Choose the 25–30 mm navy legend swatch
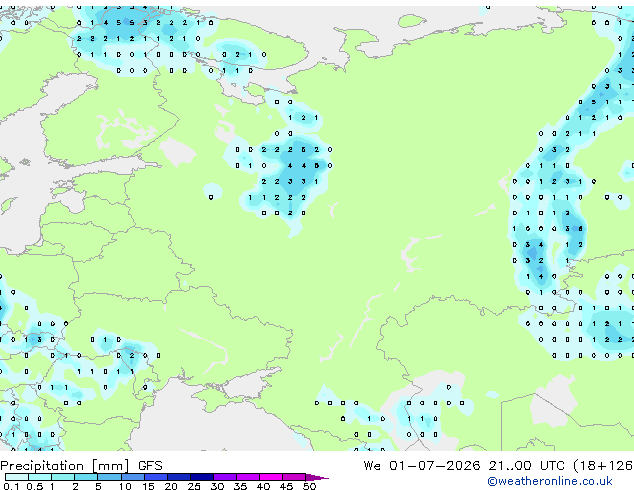The image size is (634, 490). pyautogui.click(x=202, y=477)
